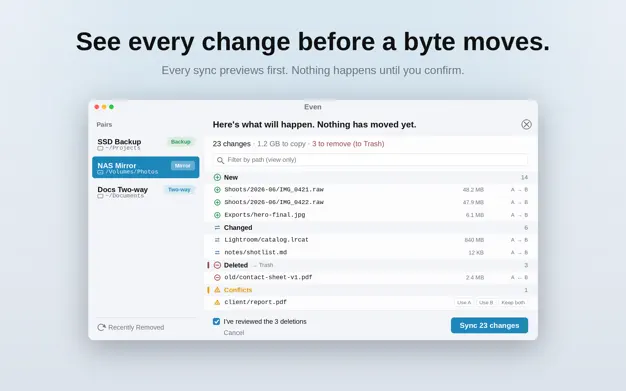Click the yellow minimize window button

coord(104,107)
